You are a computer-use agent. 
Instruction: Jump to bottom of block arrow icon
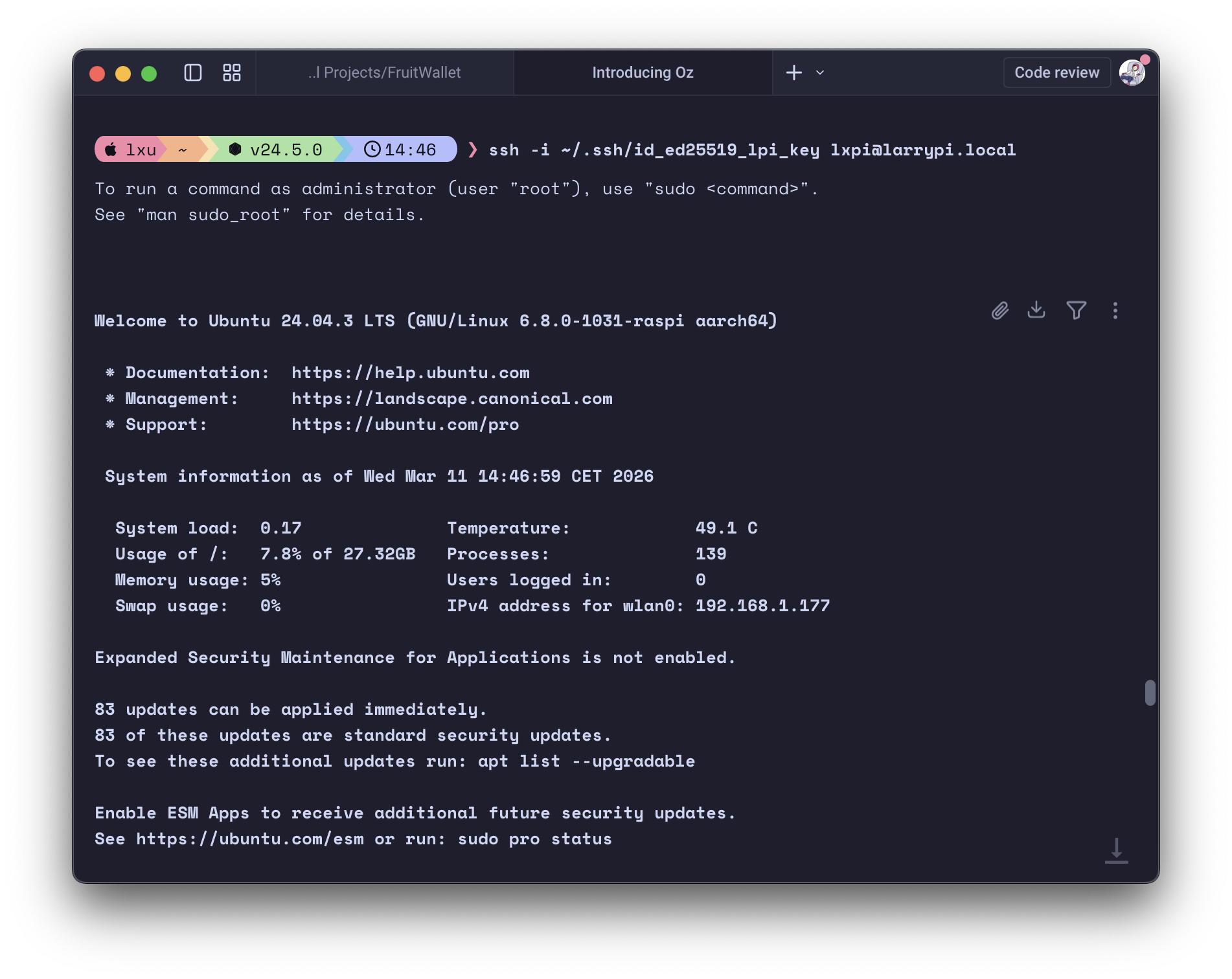click(1116, 851)
